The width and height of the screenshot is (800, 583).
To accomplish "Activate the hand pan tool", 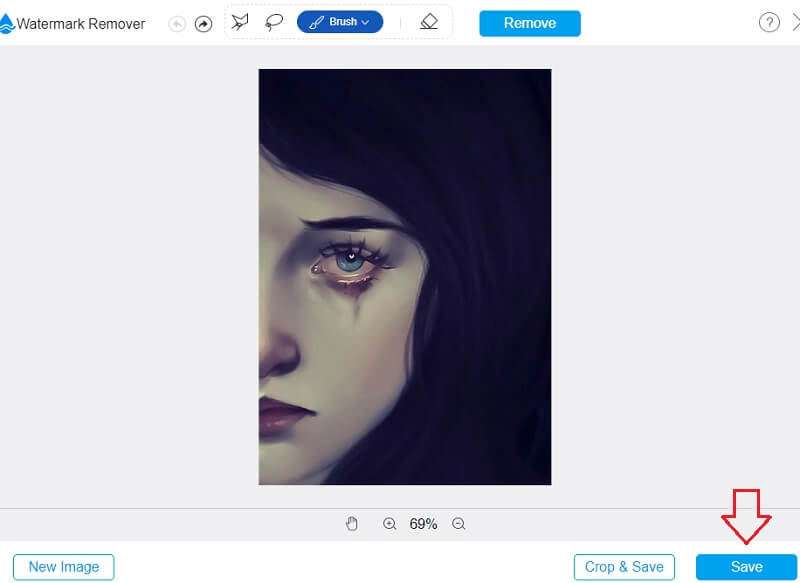I will pyautogui.click(x=351, y=523).
